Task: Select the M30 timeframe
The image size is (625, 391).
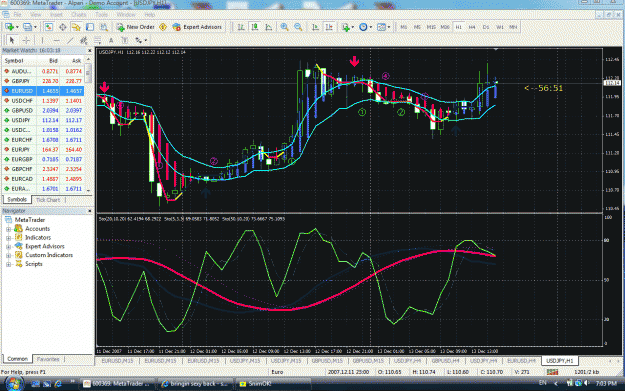Action: (x=445, y=27)
